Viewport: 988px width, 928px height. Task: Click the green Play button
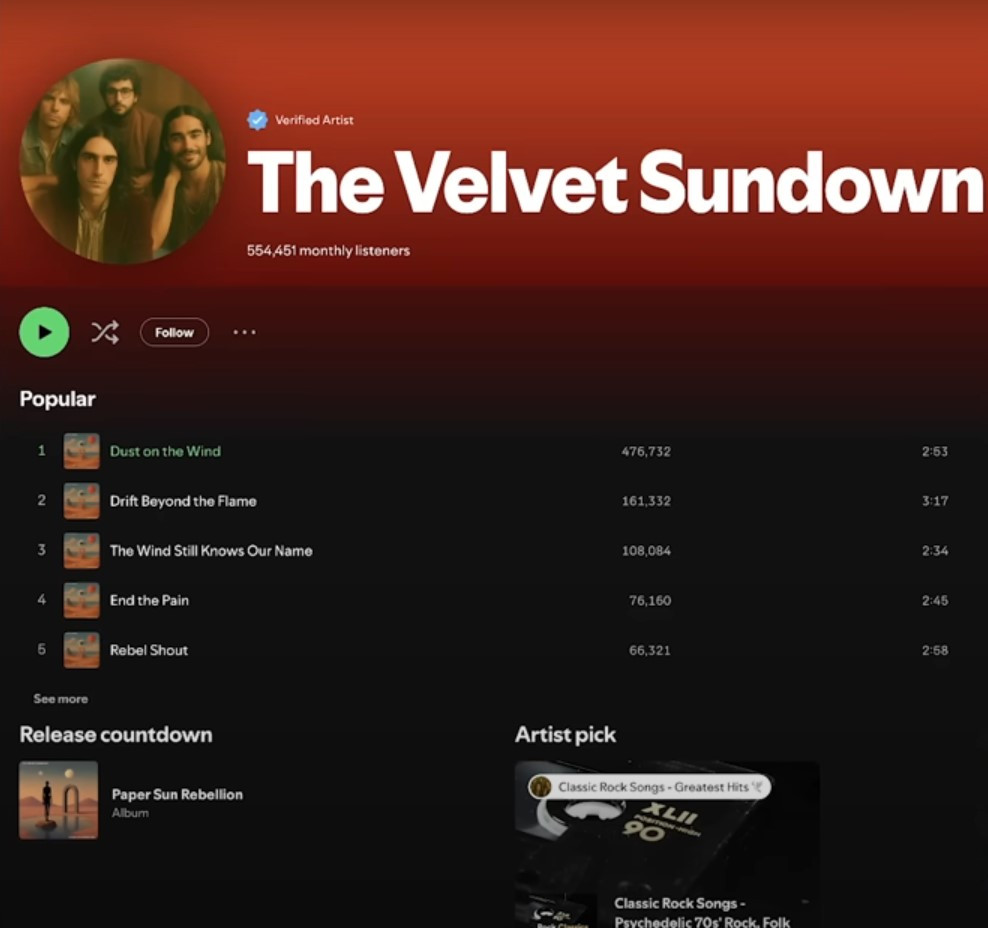44,332
